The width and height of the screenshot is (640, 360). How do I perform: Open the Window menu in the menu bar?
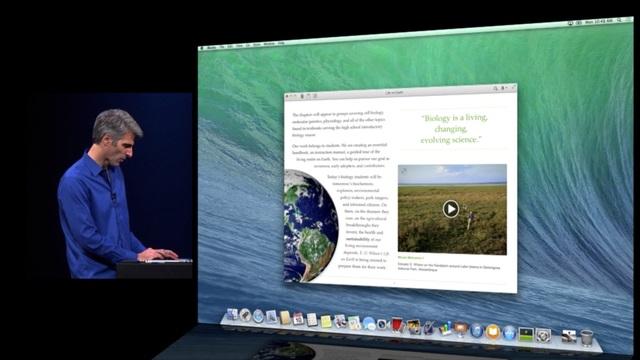click(269, 44)
